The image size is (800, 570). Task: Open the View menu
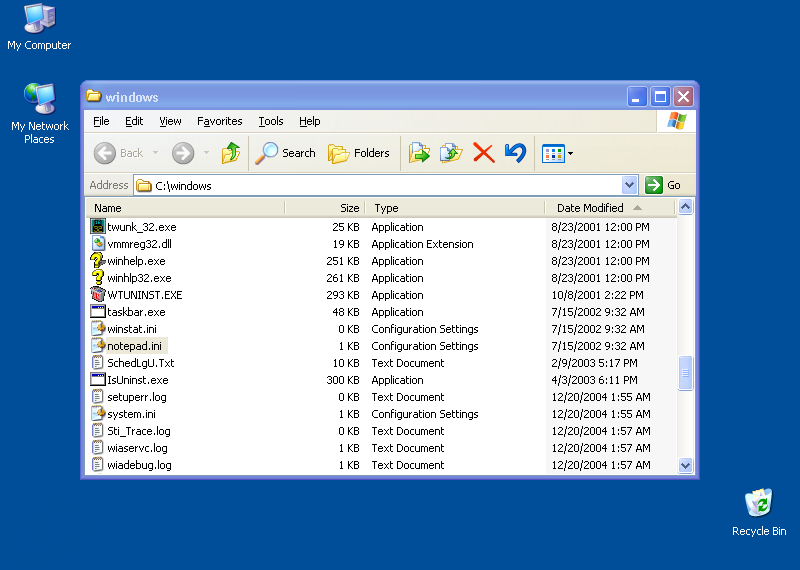pyautogui.click(x=170, y=121)
